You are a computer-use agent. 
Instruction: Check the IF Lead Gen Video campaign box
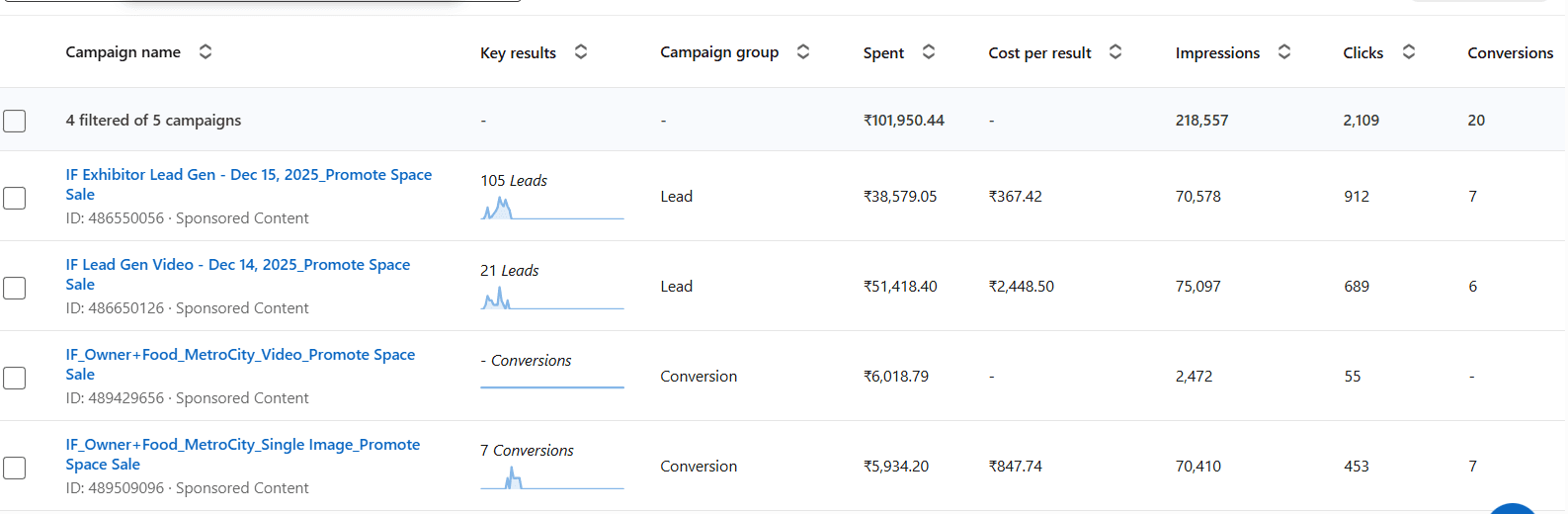click(x=15, y=288)
